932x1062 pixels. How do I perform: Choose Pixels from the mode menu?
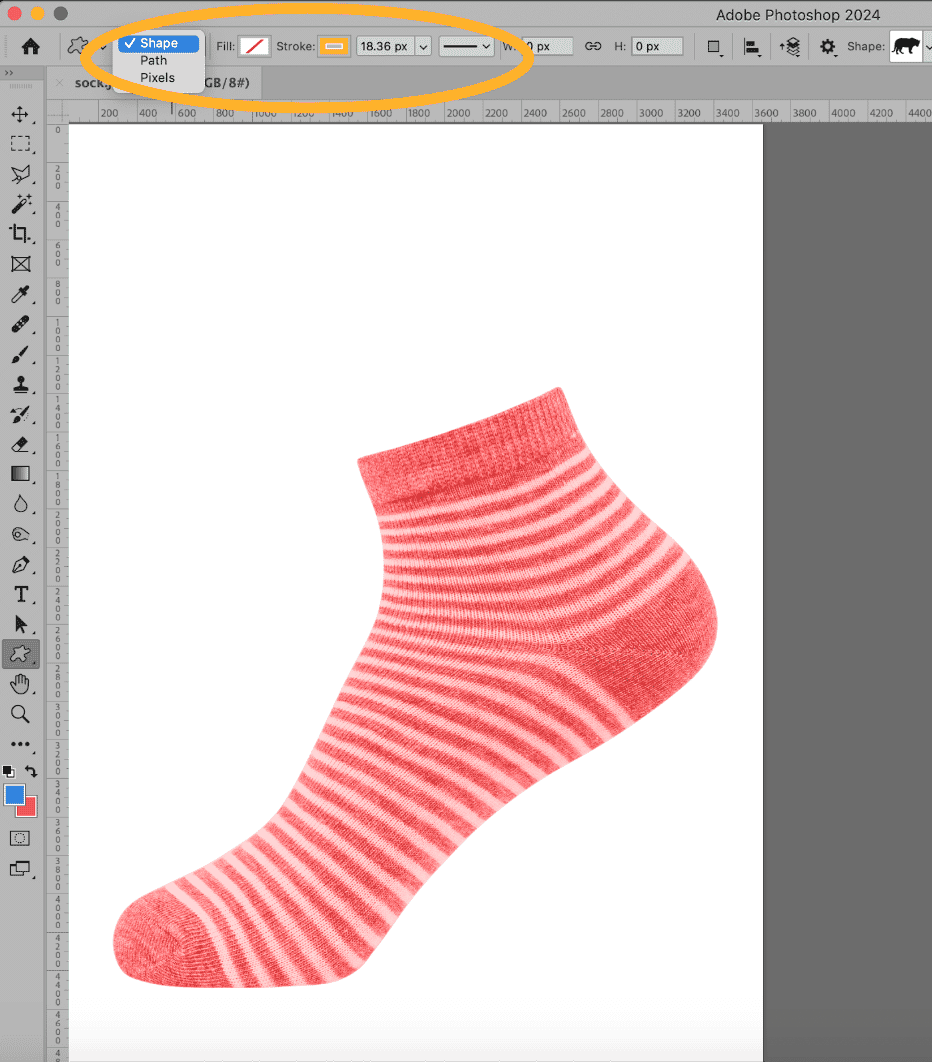[157, 77]
